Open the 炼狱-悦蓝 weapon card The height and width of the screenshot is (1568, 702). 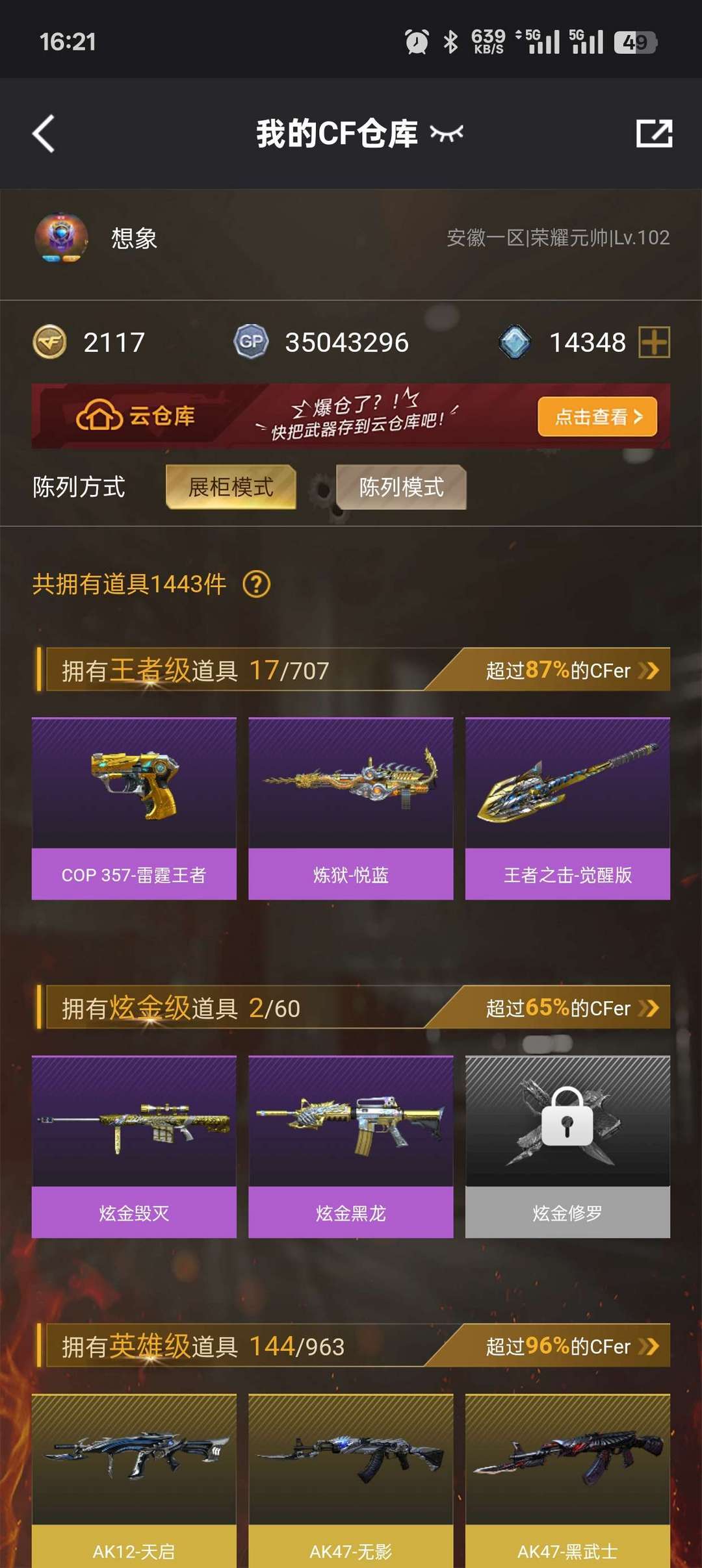click(351, 809)
